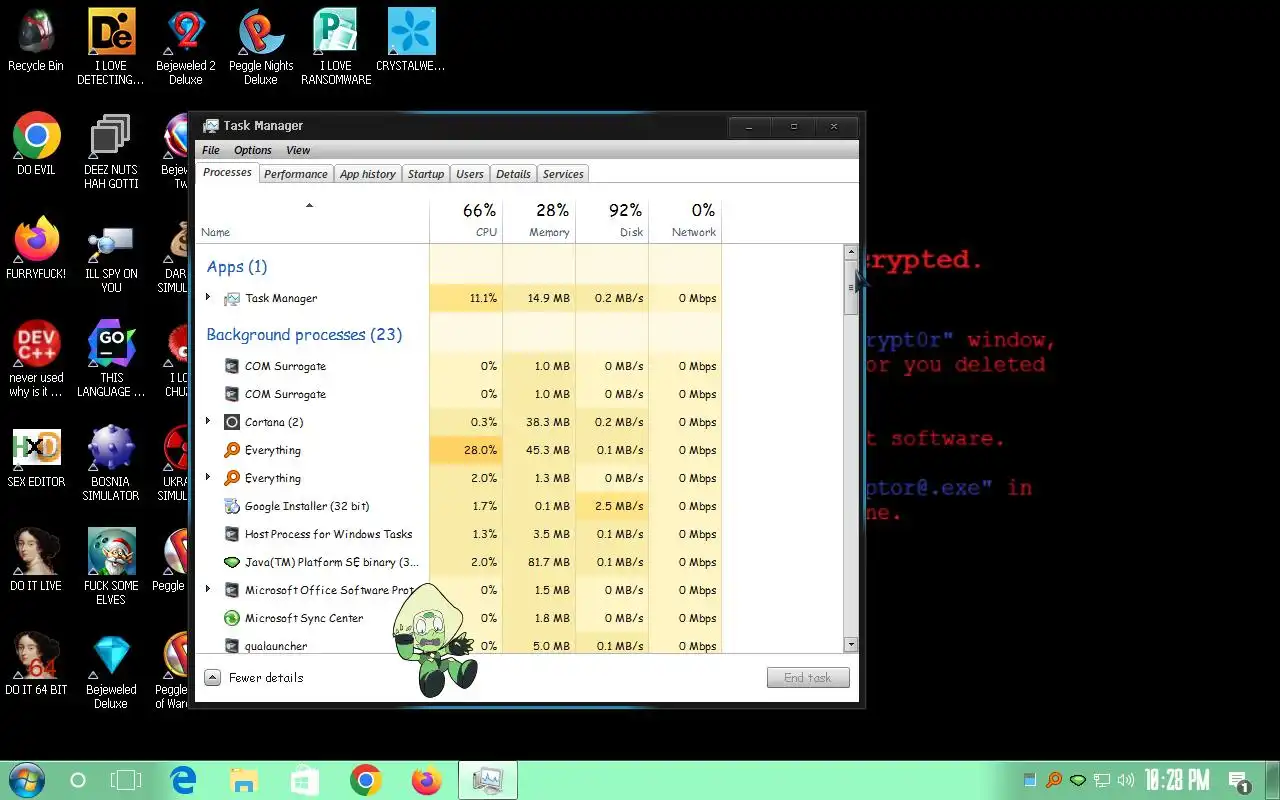Open the Bejeweled Deluxe gem shortcut
This screenshot has height=800, width=1280.
tap(111, 671)
